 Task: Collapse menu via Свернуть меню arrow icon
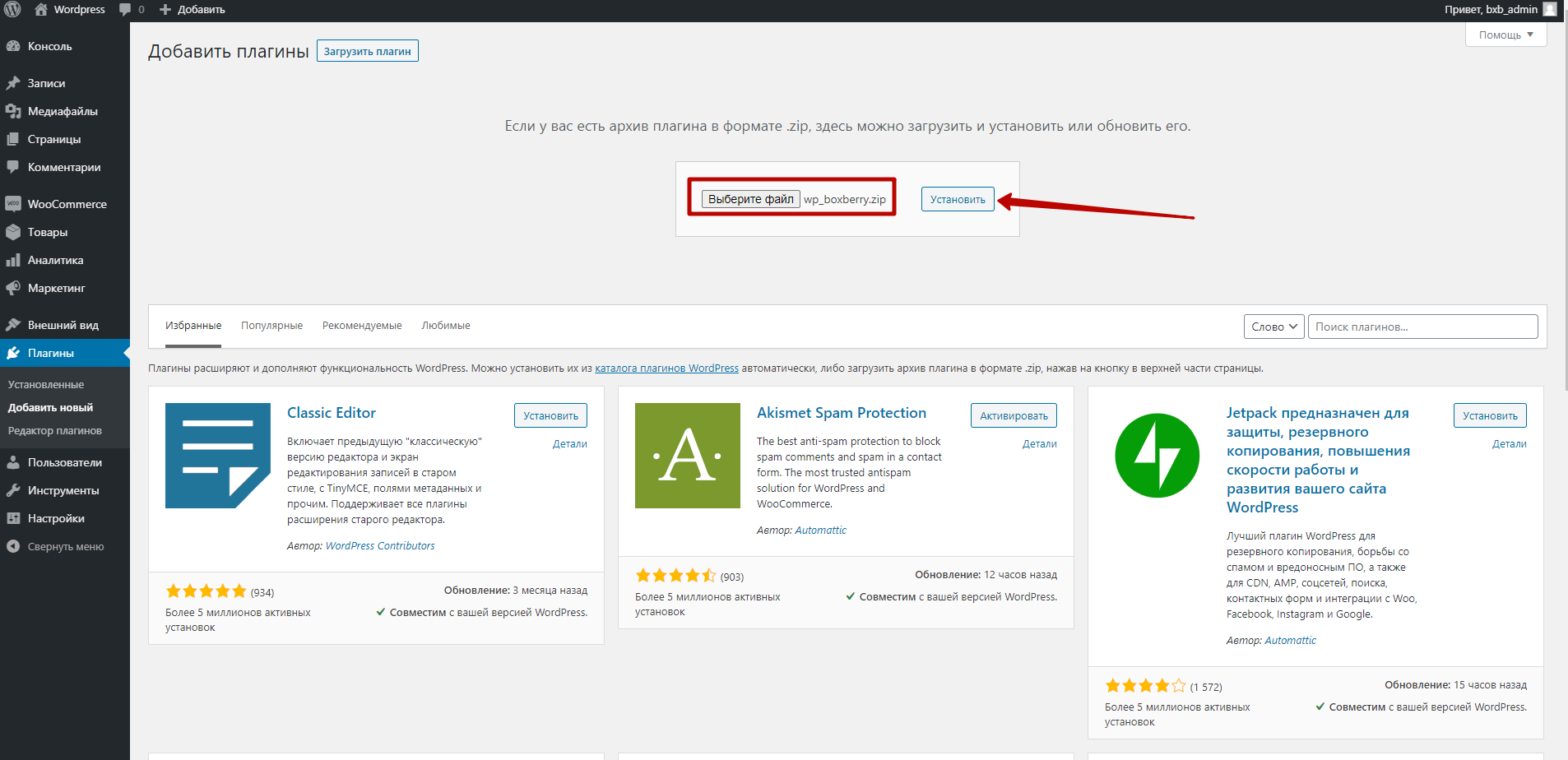coord(13,546)
